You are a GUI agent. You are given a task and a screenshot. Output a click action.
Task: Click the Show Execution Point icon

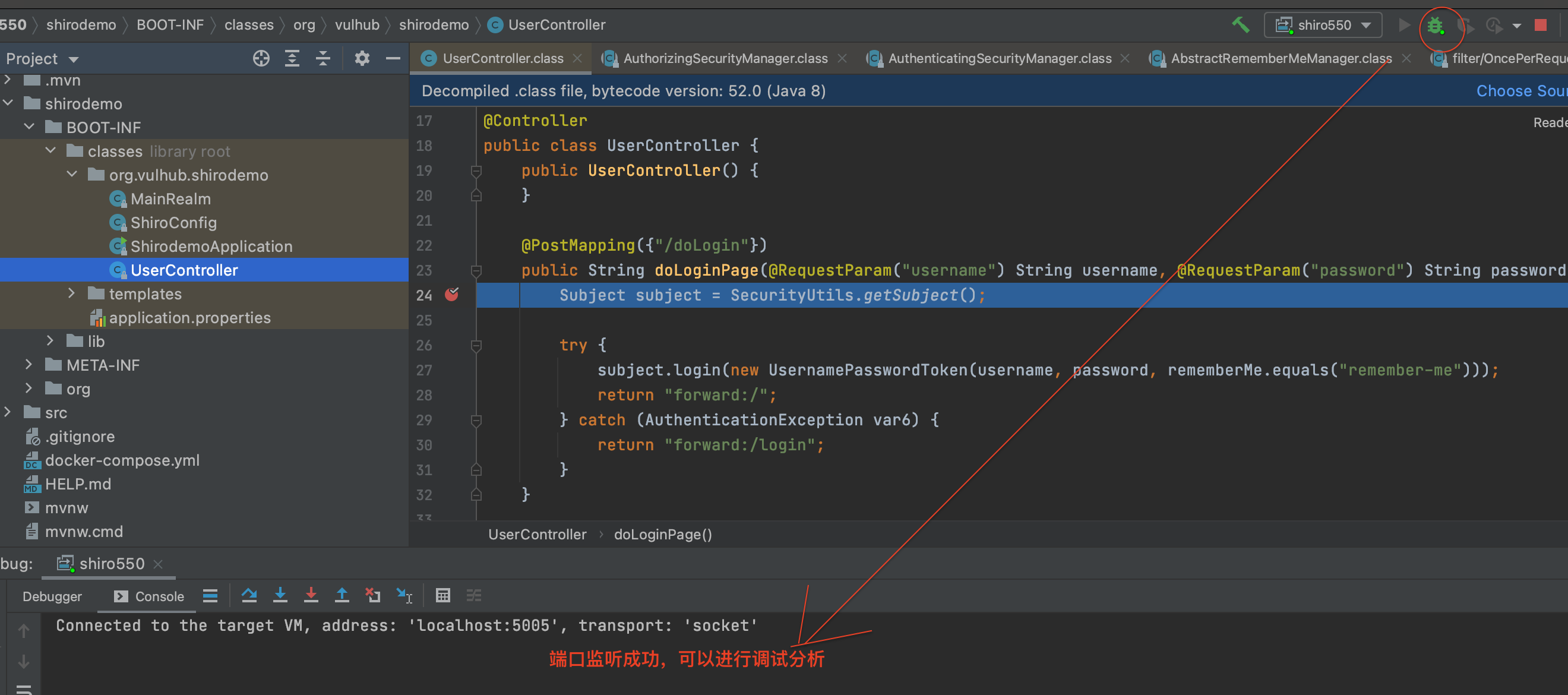point(210,596)
